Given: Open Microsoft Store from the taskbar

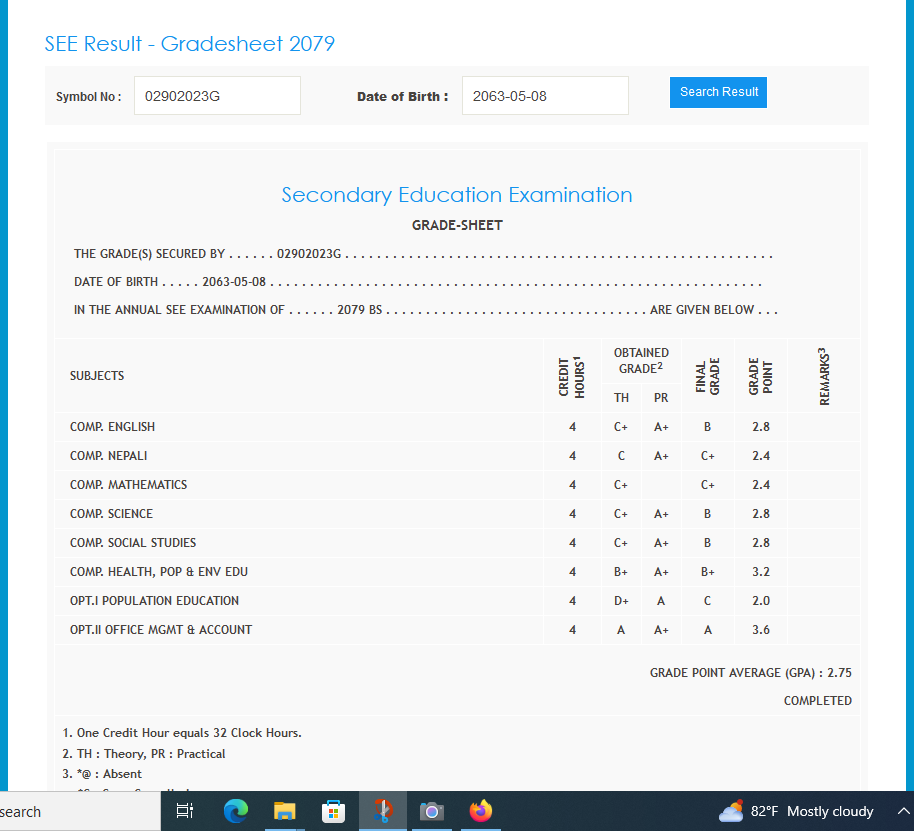Looking at the screenshot, I should click(x=333, y=811).
